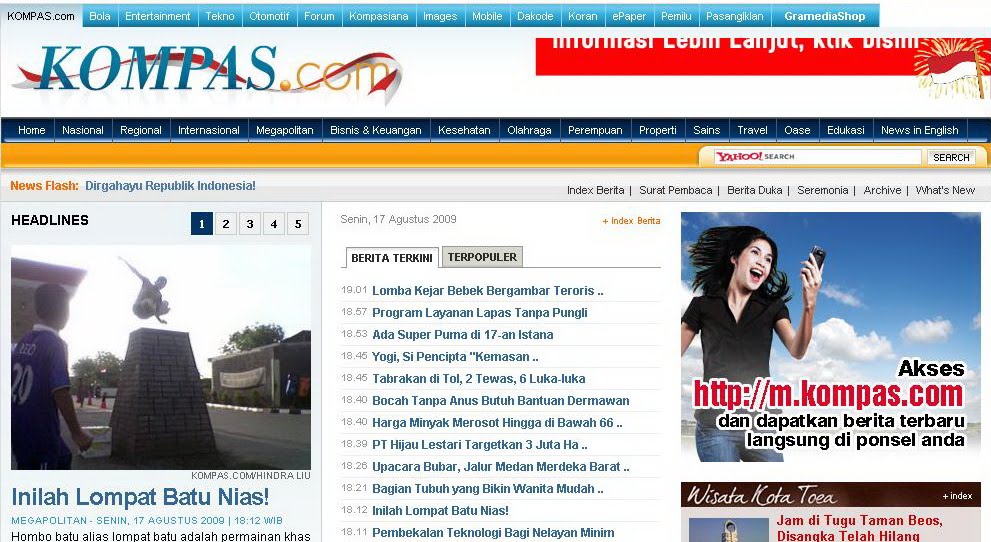This screenshot has width=991, height=542.
Task: Select headline page 4
Action: [x=274, y=224]
